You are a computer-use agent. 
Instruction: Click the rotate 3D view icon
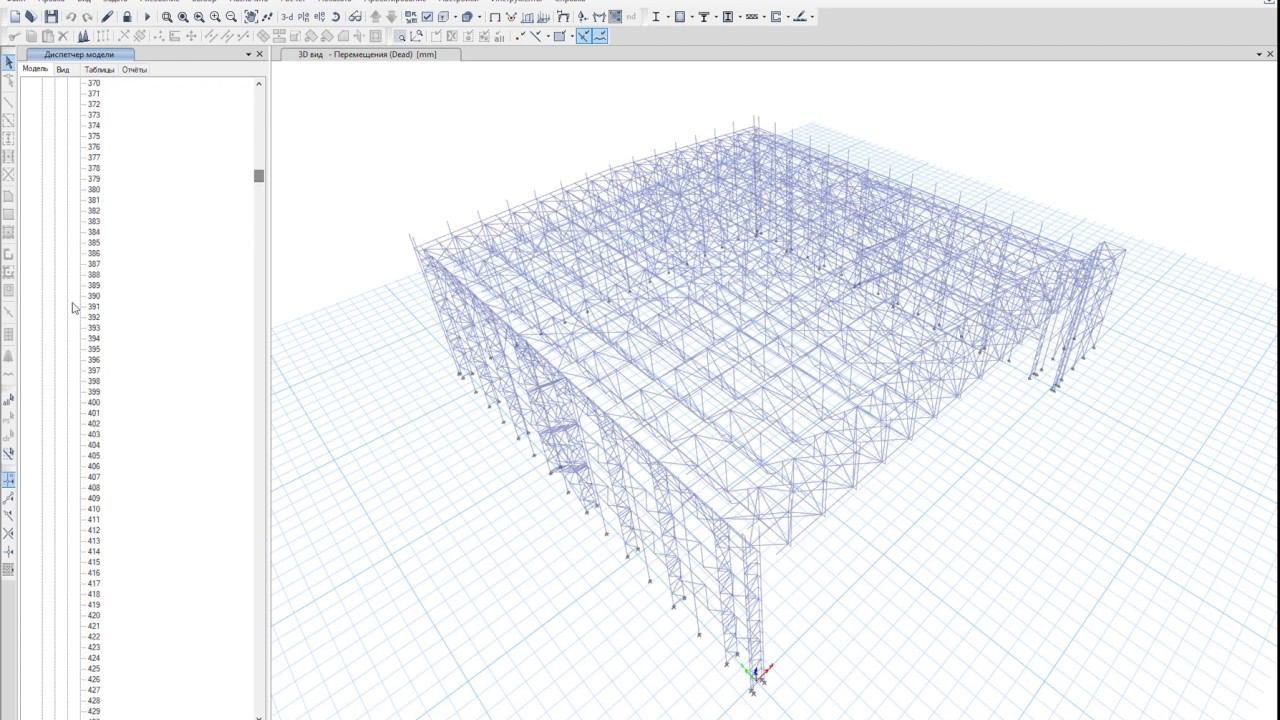point(336,17)
